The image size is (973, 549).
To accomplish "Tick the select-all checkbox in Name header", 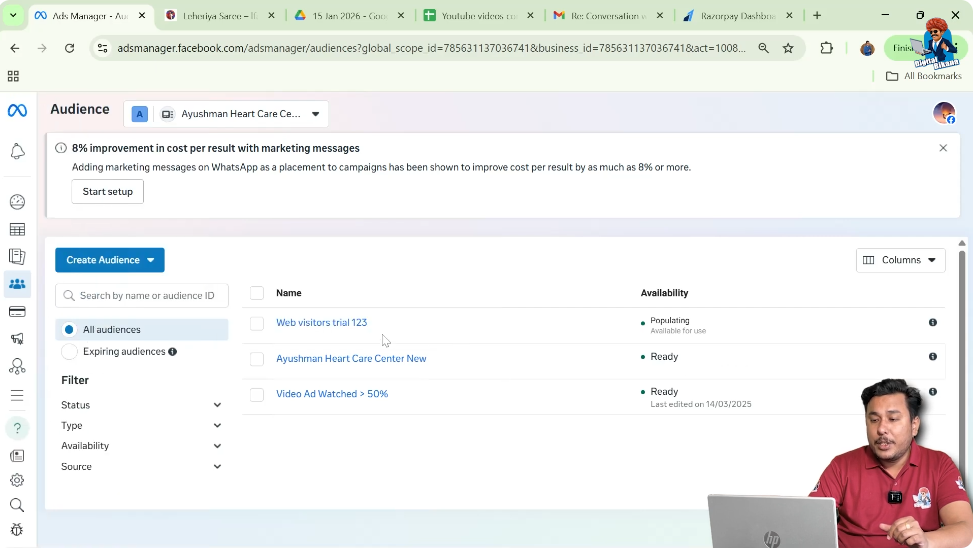I will (257, 293).
